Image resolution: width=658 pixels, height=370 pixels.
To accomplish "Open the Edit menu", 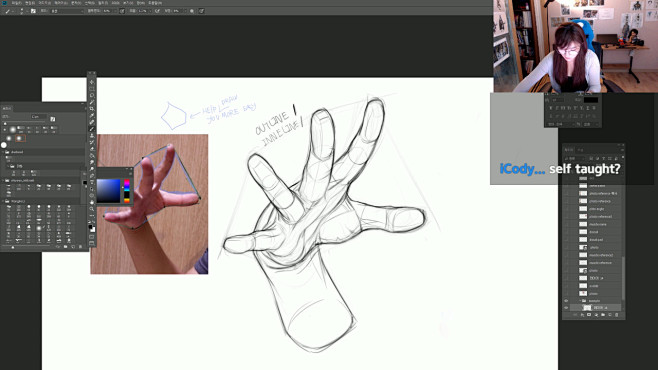I will click(x=30, y=3).
